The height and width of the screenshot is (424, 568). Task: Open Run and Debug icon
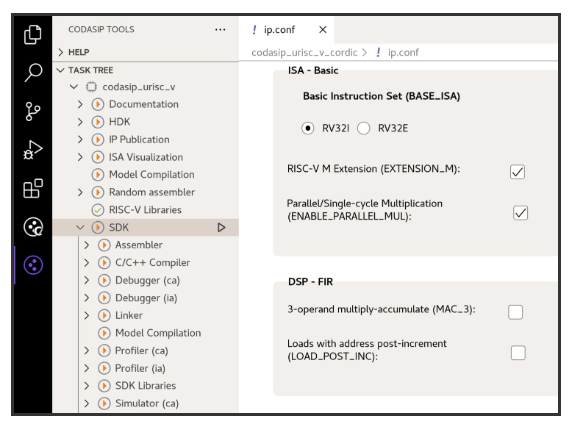(33, 150)
